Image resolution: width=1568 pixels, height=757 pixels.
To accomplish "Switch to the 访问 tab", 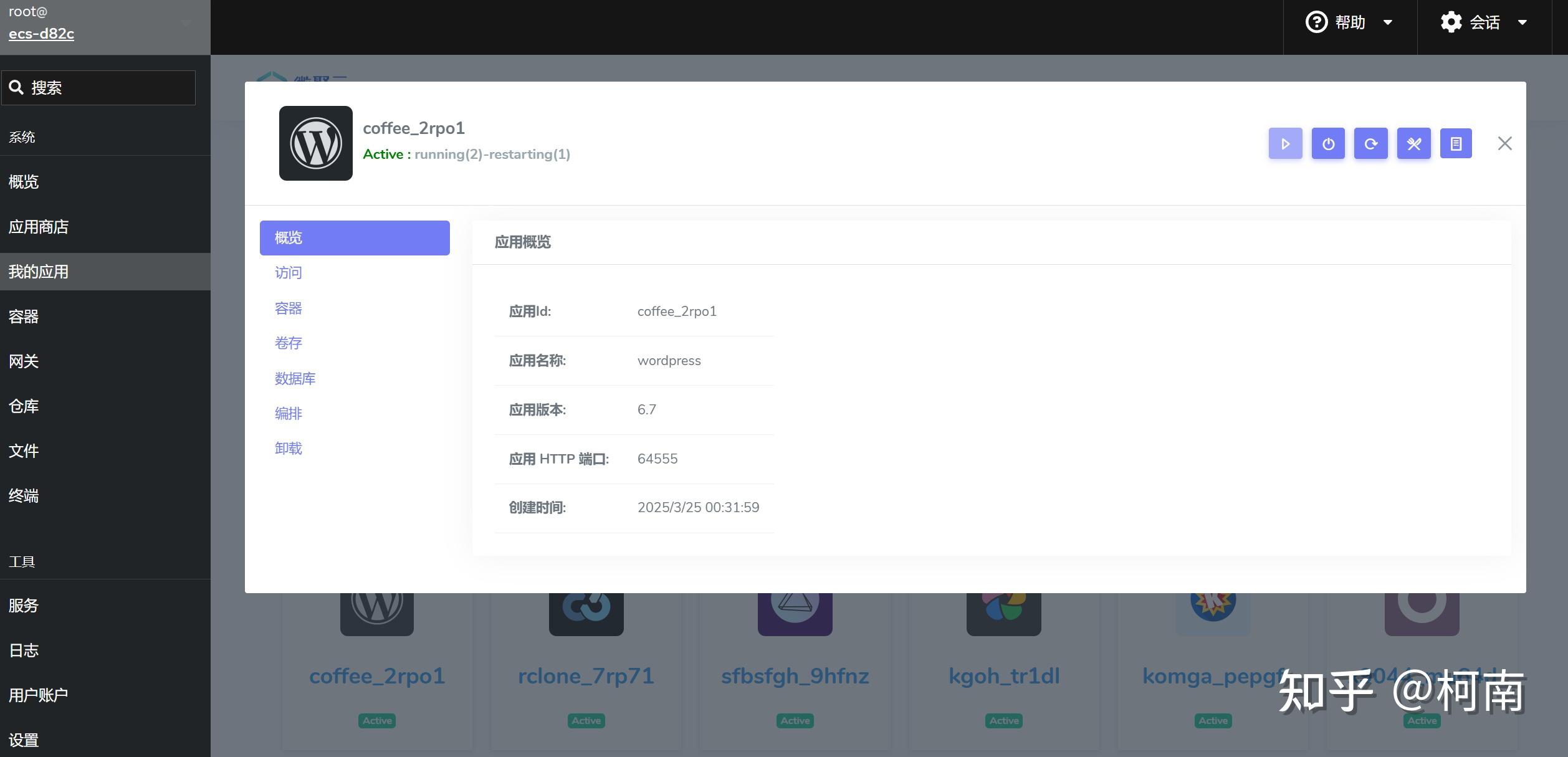I will [x=287, y=272].
